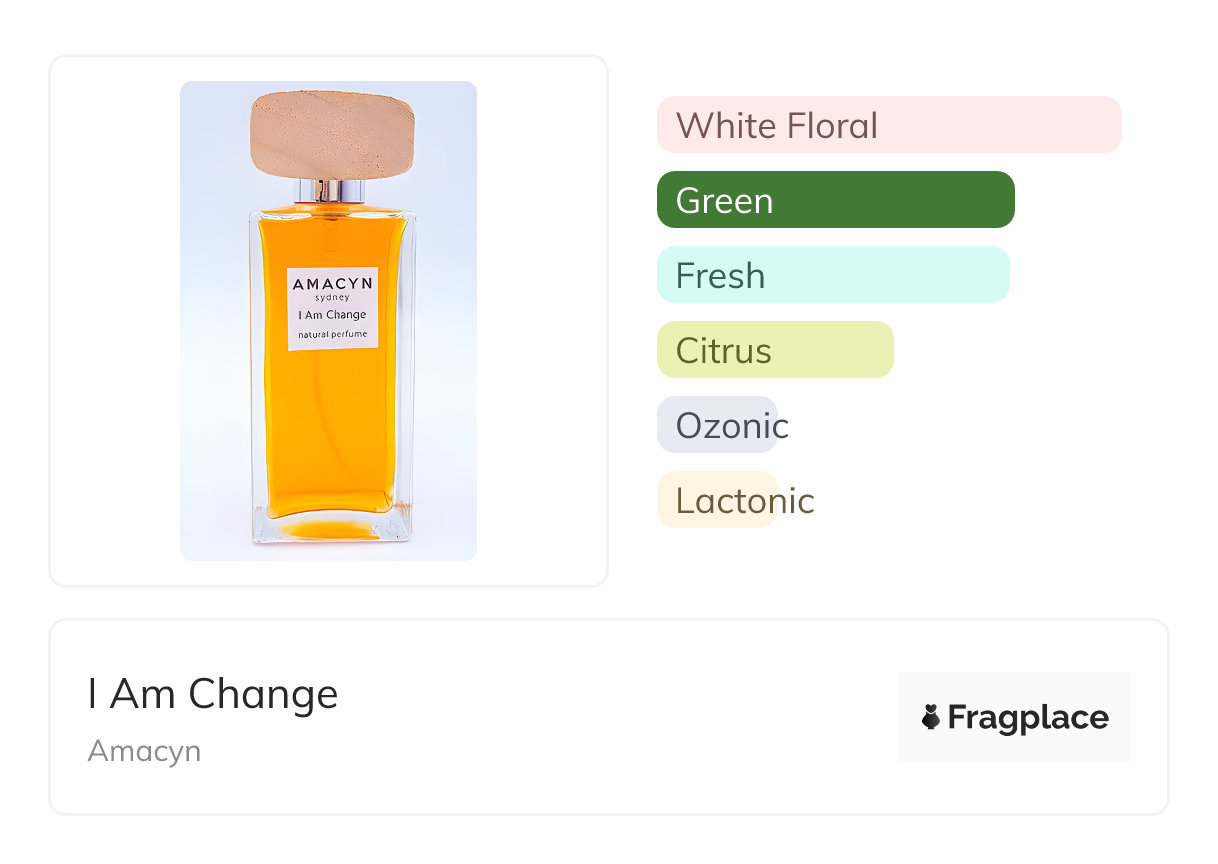Image resolution: width=1218 pixels, height=864 pixels.
Task: Open the Amacyn brand name under the heading
Action: pos(144,750)
